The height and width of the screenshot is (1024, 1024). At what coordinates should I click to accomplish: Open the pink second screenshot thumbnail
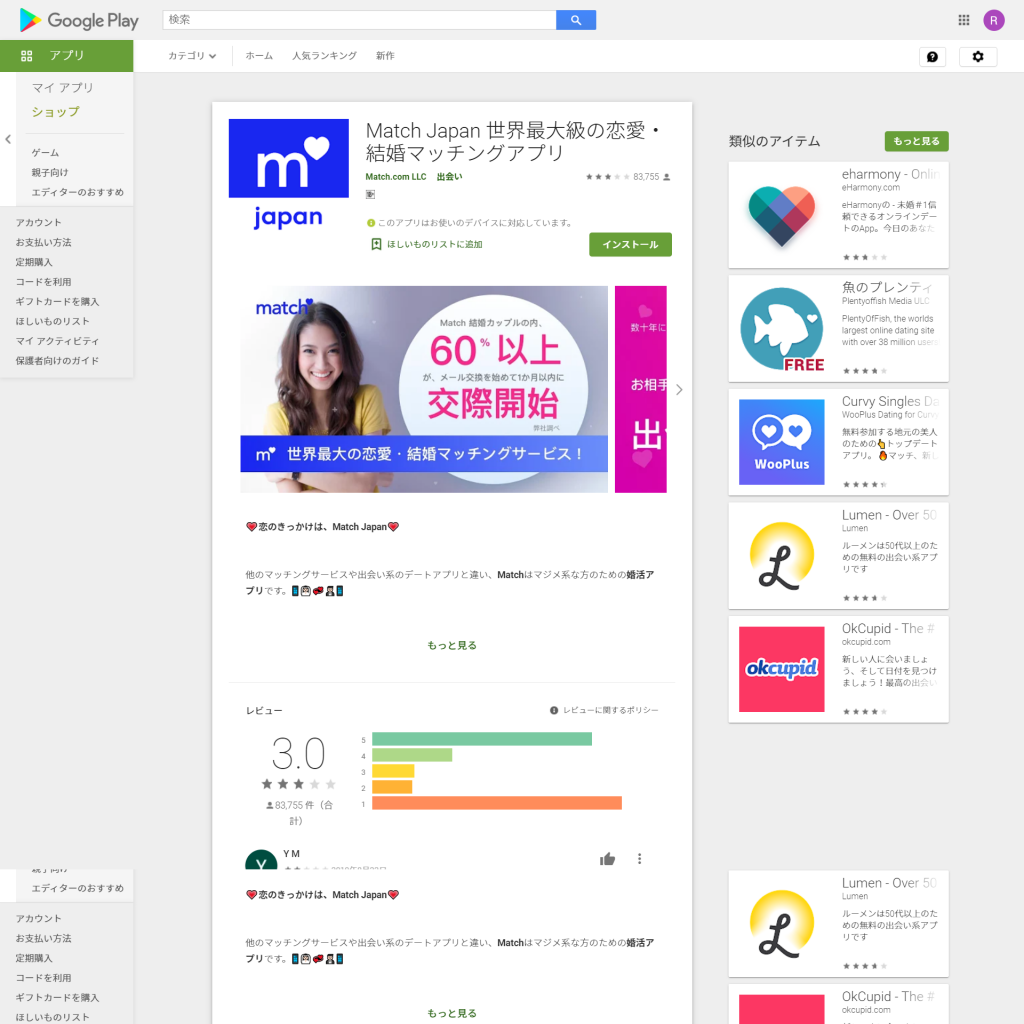pyautogui.click(x=641, y=389)
